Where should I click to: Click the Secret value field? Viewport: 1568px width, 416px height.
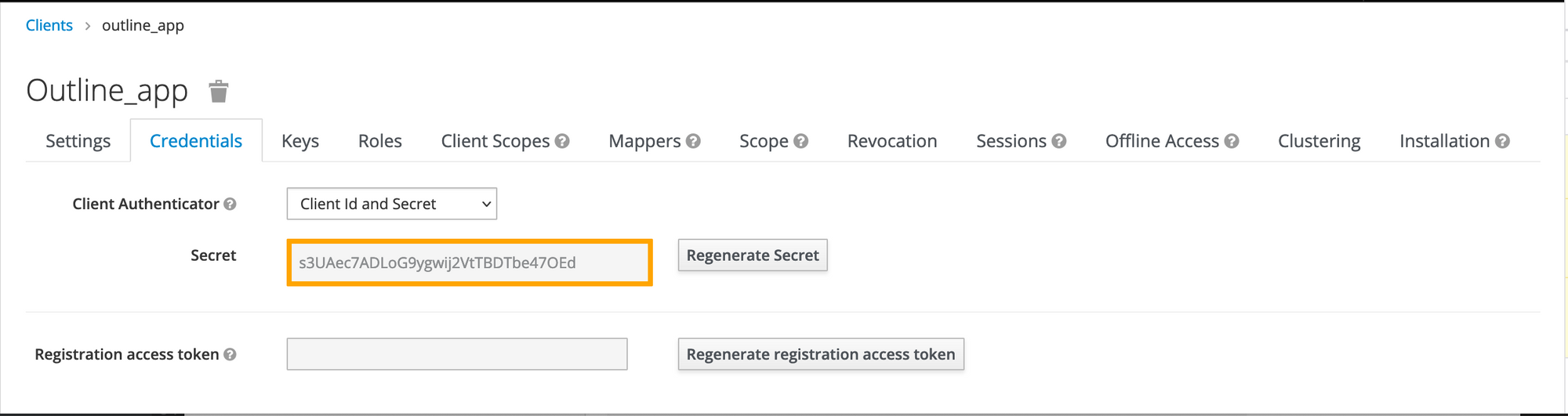point(470,262)
